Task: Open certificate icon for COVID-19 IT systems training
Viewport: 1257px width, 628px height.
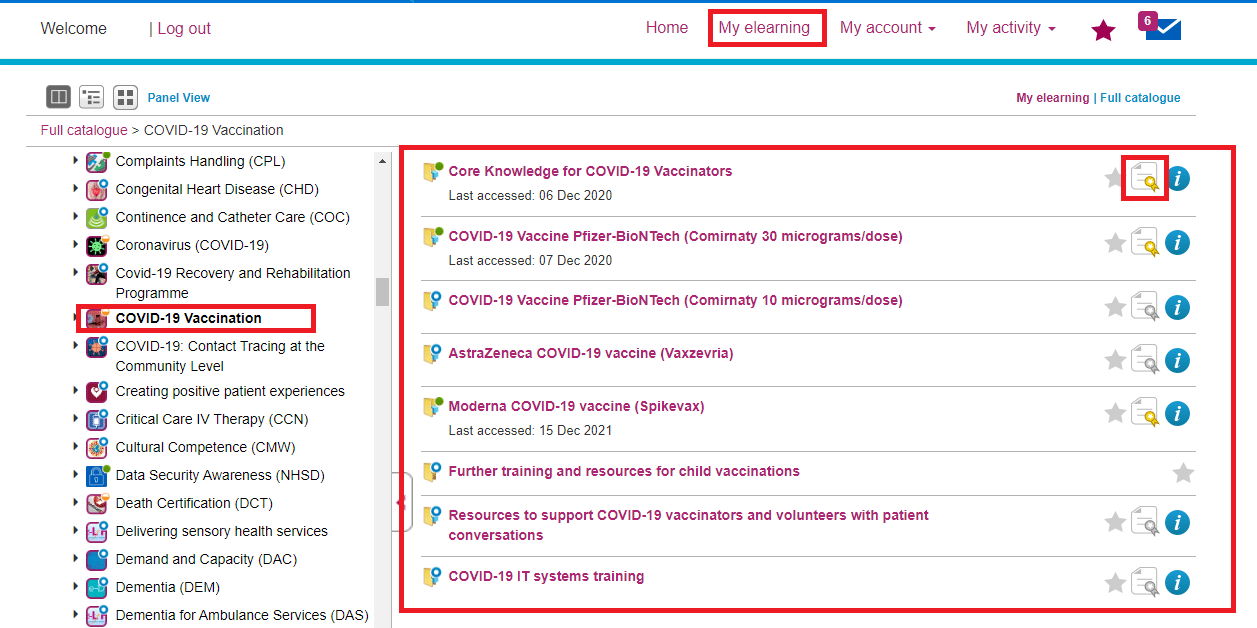Action: click(x=1145, y=582)
